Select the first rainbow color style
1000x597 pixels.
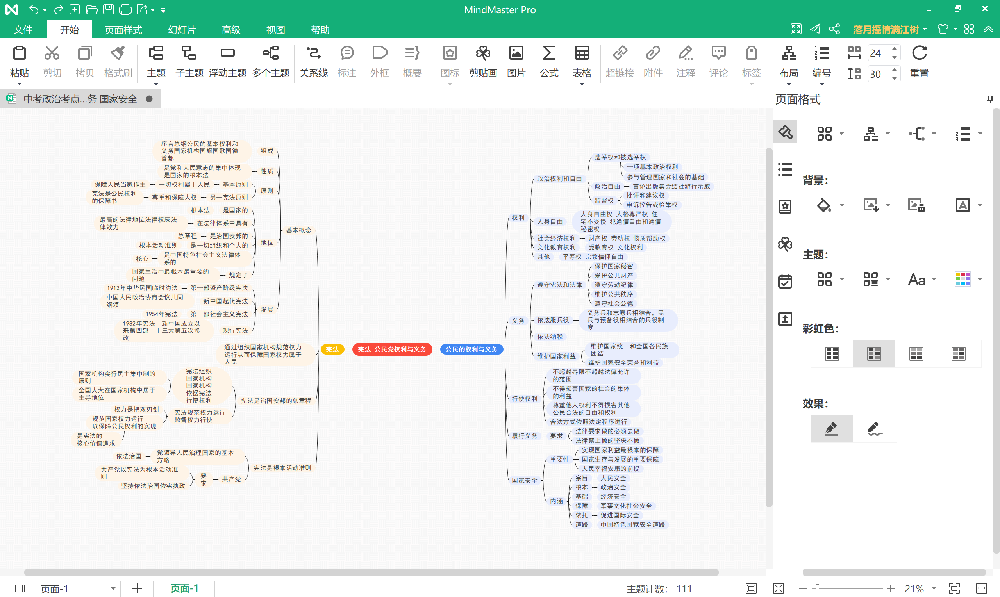[x=832, y=353]
